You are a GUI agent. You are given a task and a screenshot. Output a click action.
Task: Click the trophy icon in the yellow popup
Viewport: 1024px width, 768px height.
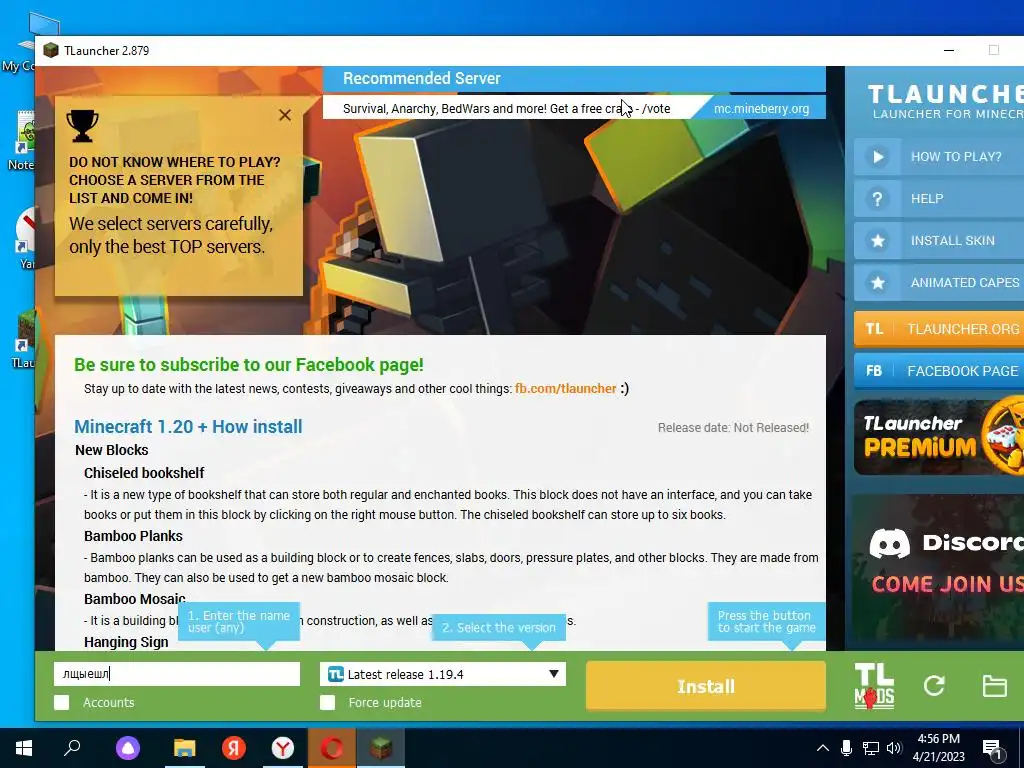pyautogui.click(x=82, y=125)
